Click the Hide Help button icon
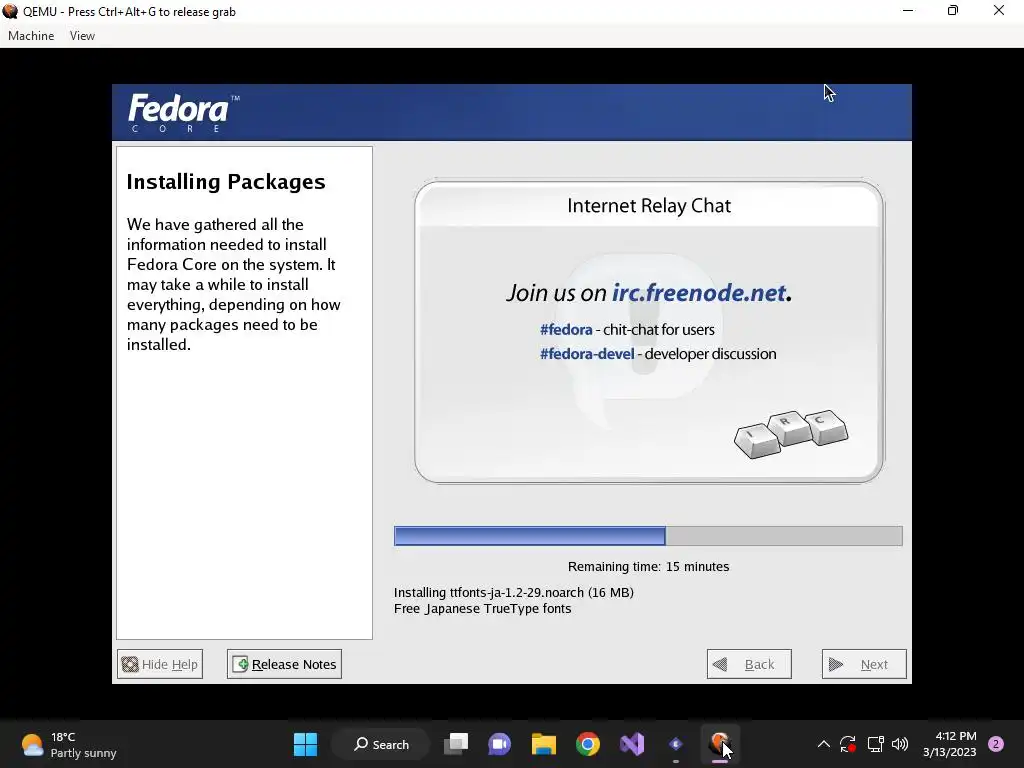Image resolution: width=1024 pixels, height=768 pixels. (x=130, y=664)
